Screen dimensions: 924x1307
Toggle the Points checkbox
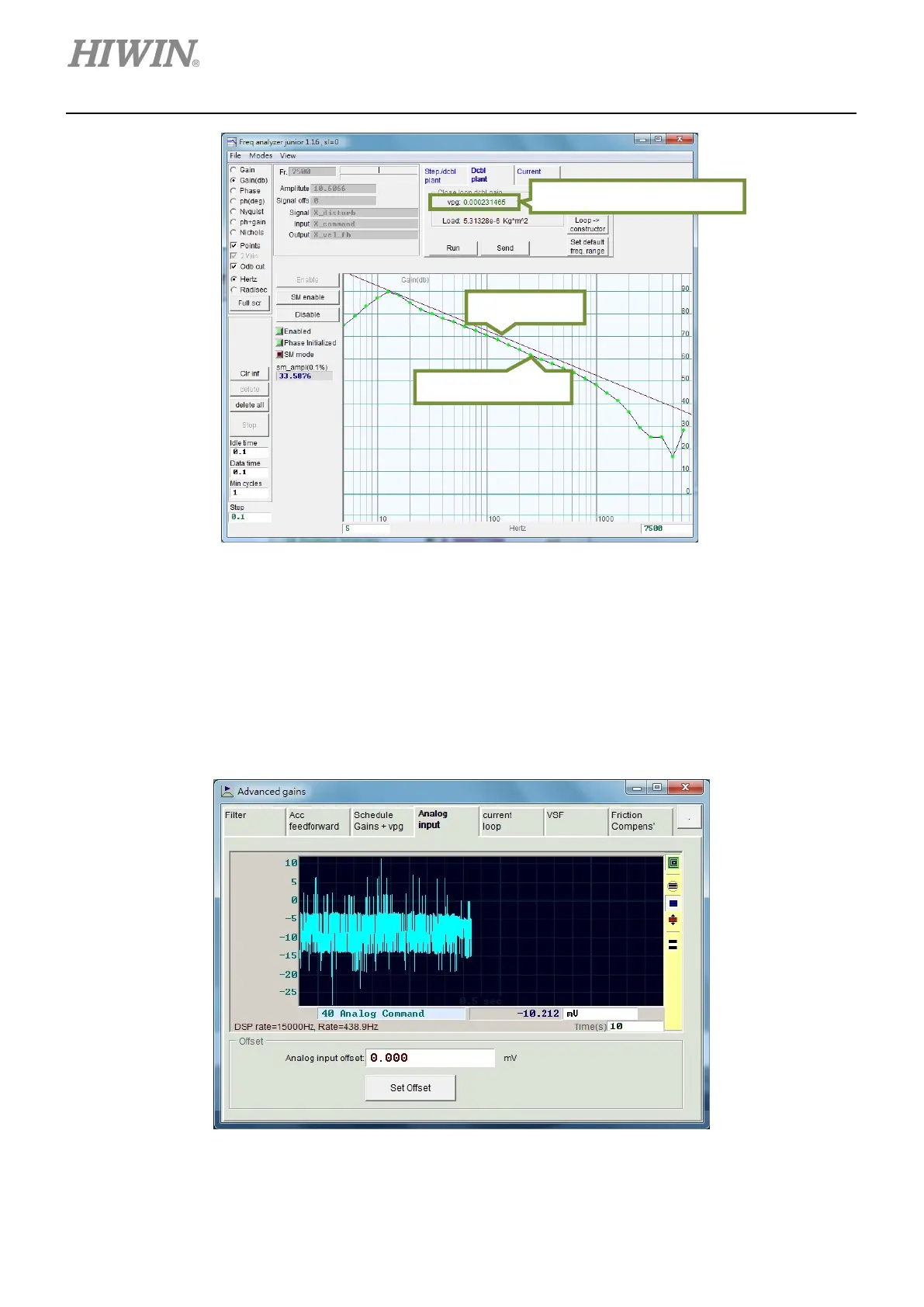[x=234, y=245]
